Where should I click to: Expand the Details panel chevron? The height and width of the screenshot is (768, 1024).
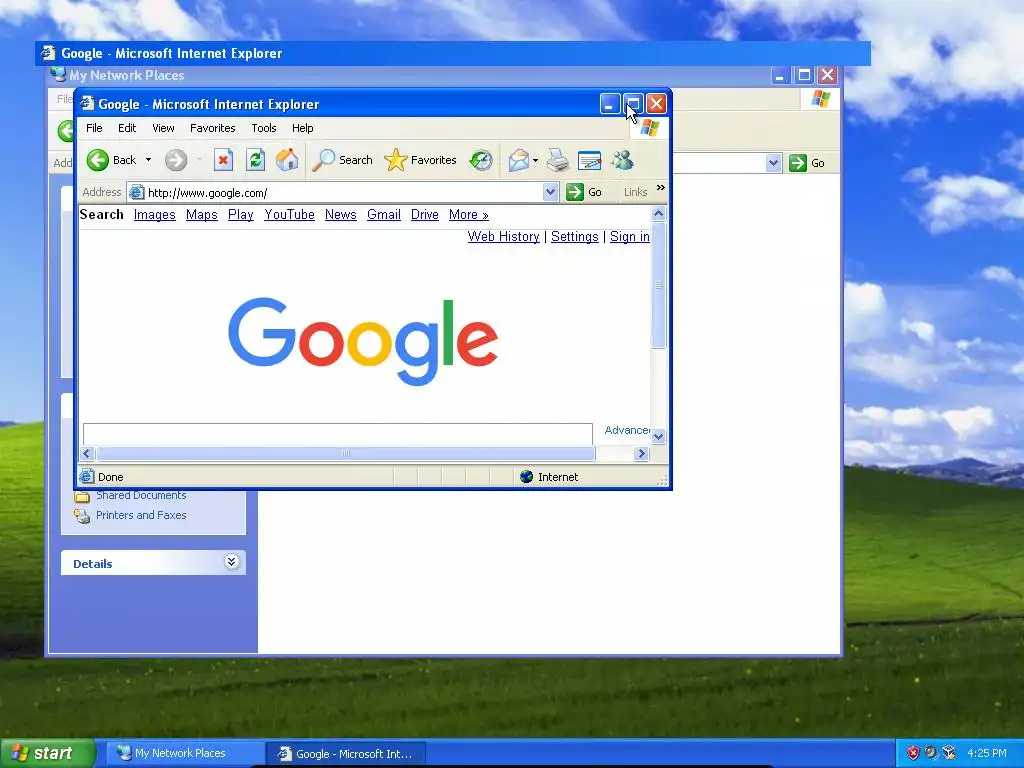click(x=231, y=562)
